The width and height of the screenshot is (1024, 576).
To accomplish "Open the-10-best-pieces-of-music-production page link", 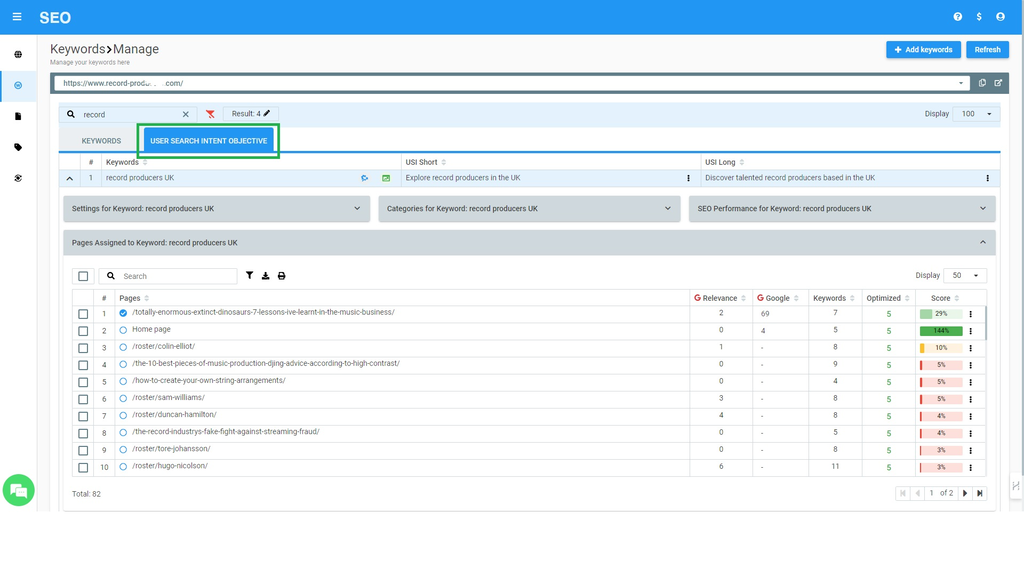I will [x=266, y=363].
